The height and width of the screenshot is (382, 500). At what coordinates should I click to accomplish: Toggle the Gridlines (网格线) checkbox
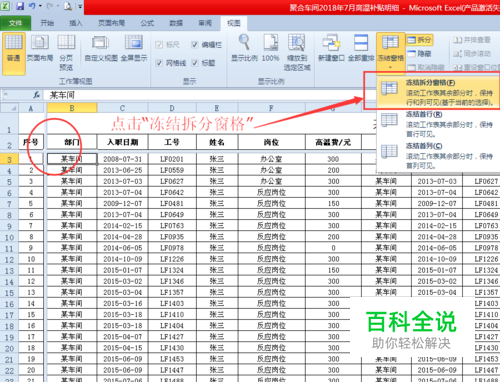pyautogui.click(x=159, y=63)
